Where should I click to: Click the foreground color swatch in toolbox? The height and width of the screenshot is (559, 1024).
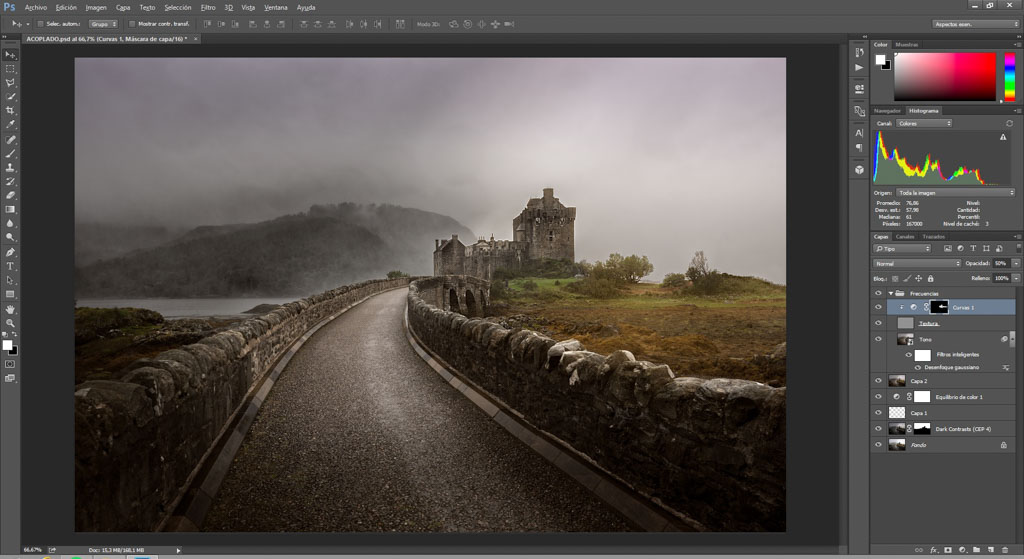pos(7,345)
